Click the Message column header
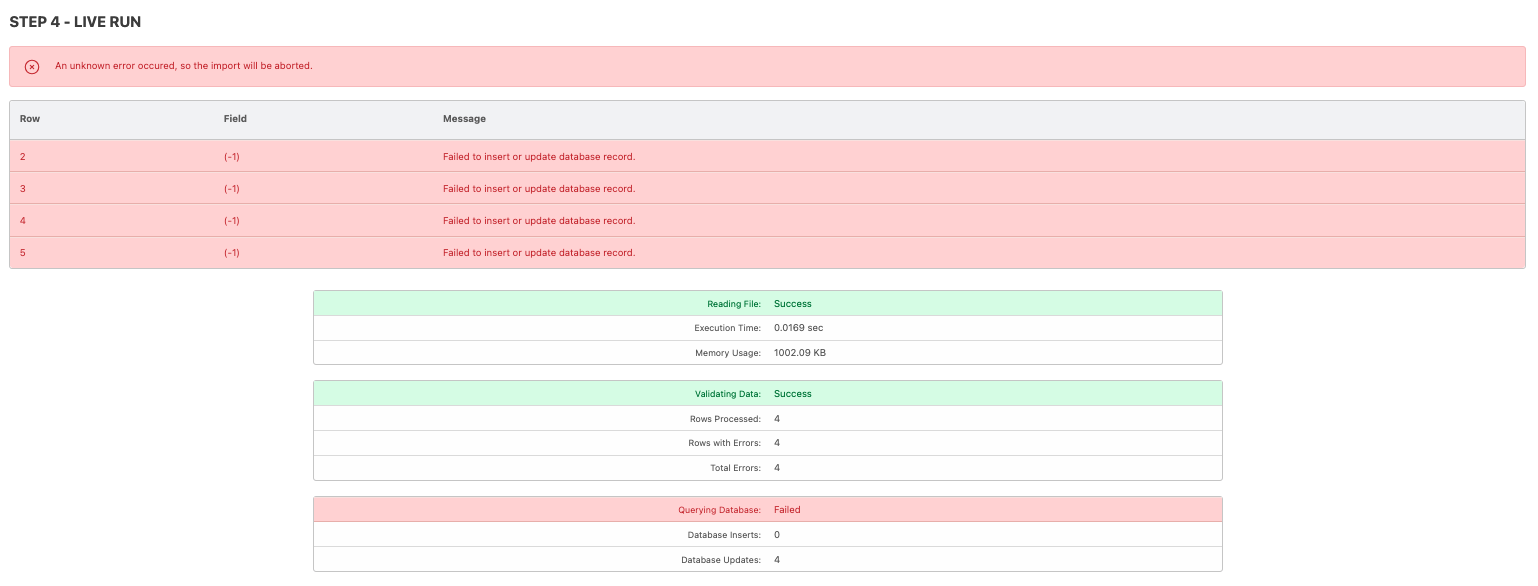 [464, 119]
